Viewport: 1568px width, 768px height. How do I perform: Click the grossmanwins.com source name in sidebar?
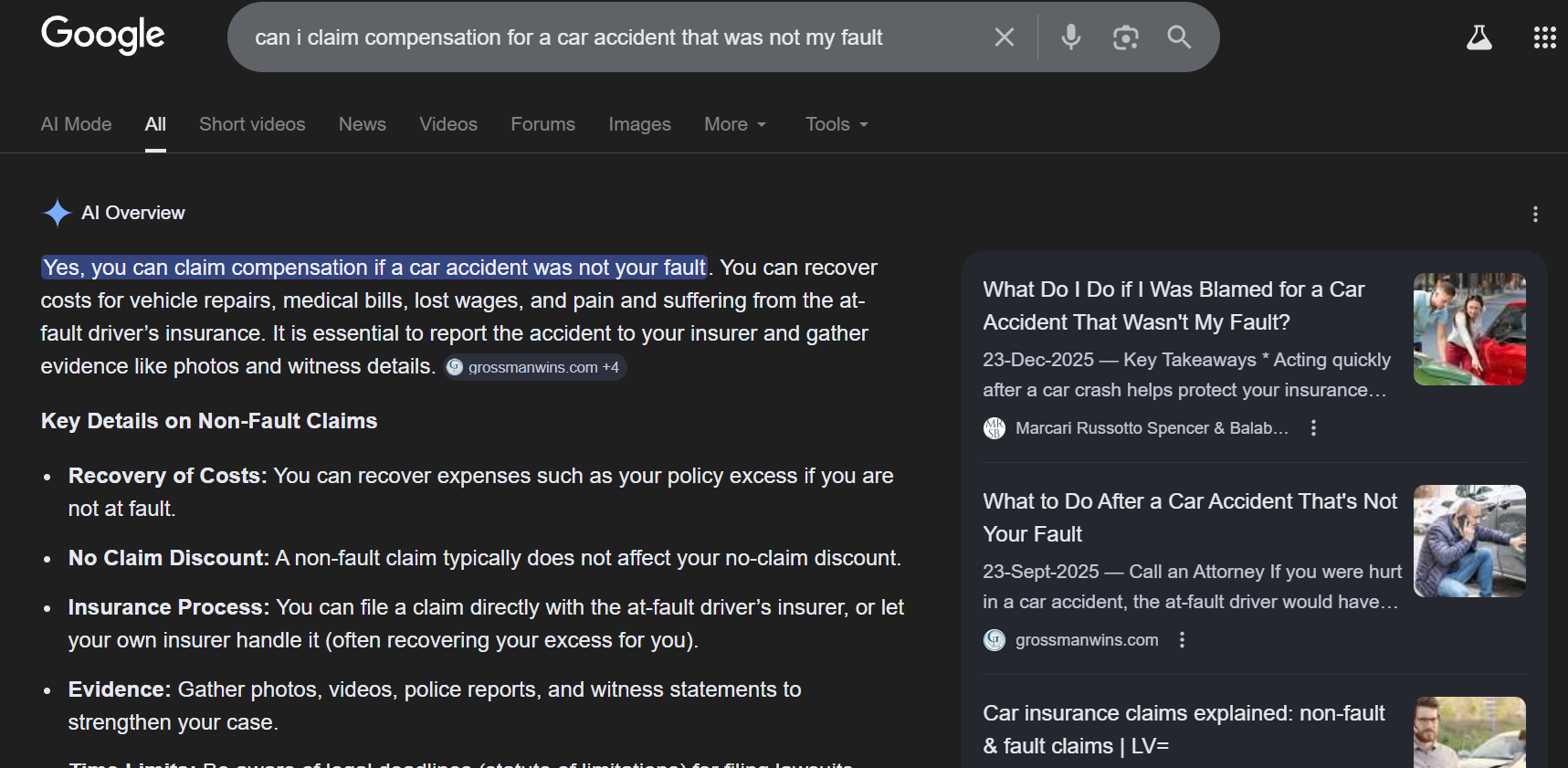coord(1087,639)
